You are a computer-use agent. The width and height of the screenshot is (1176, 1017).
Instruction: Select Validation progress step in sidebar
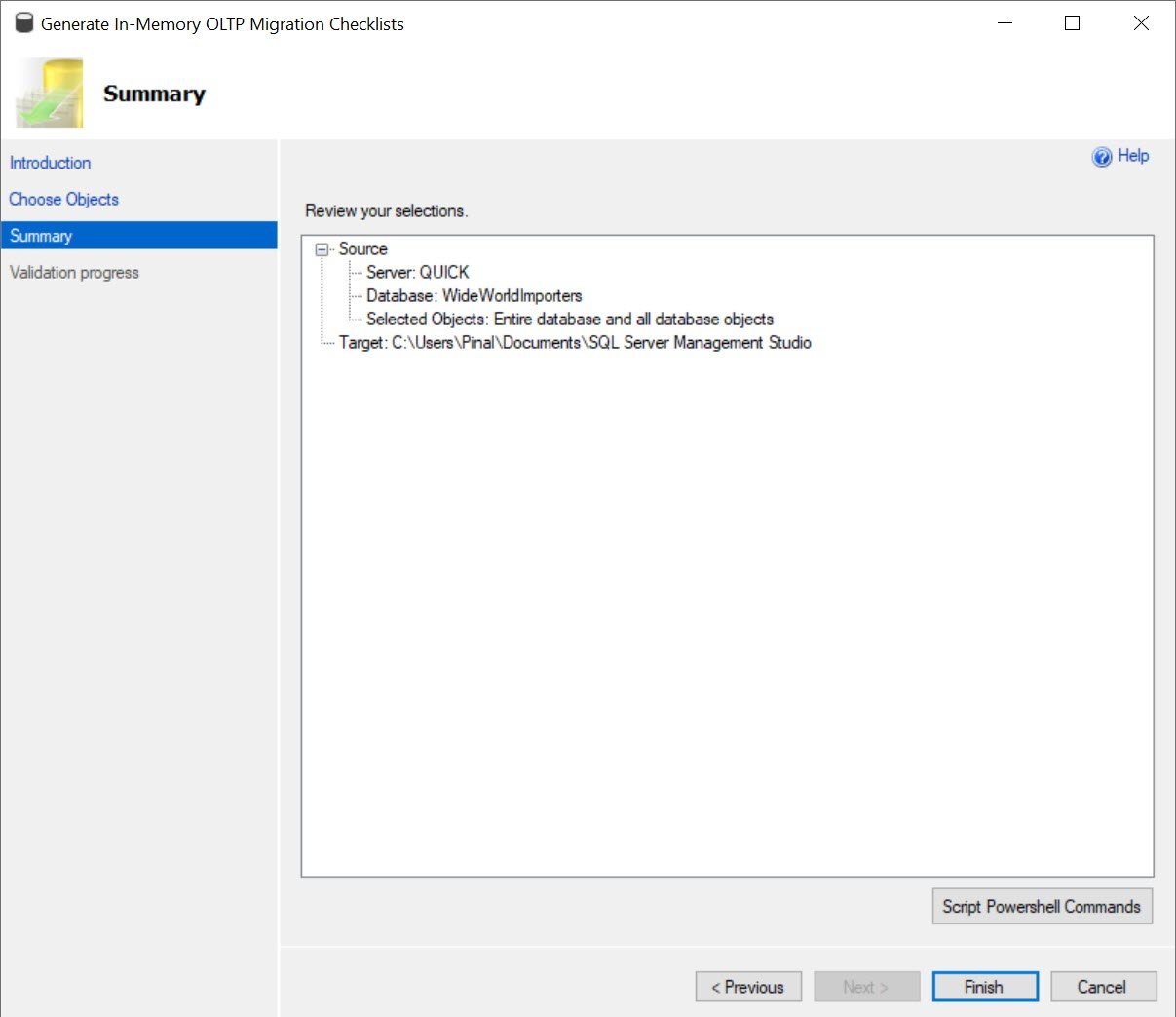pos(74,273)
